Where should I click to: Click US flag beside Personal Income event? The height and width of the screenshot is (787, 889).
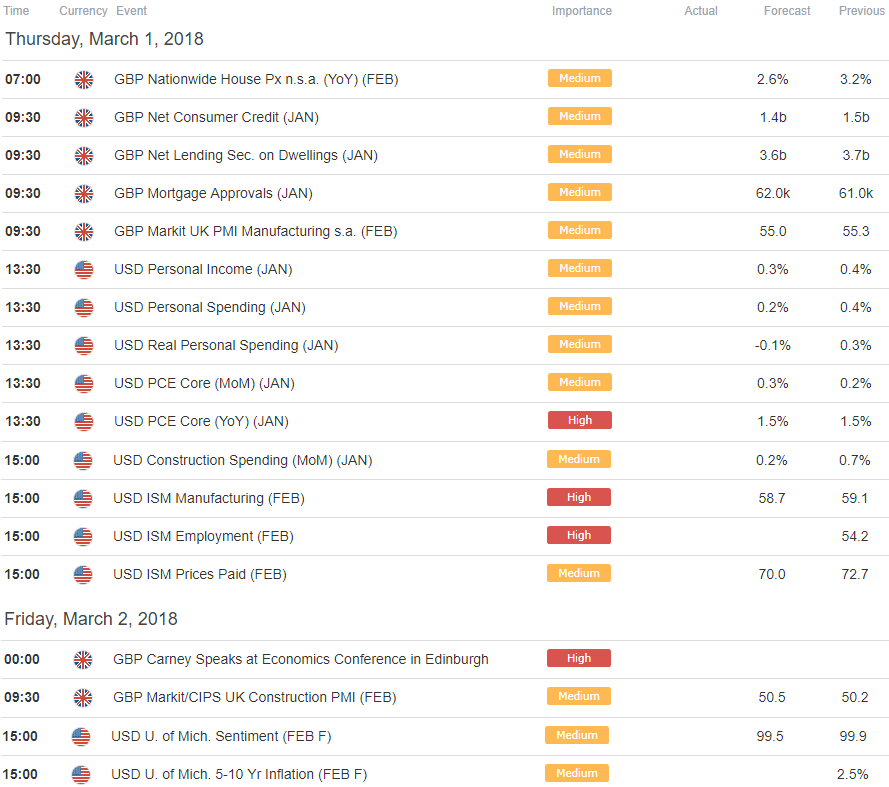[x=84, y=270]
